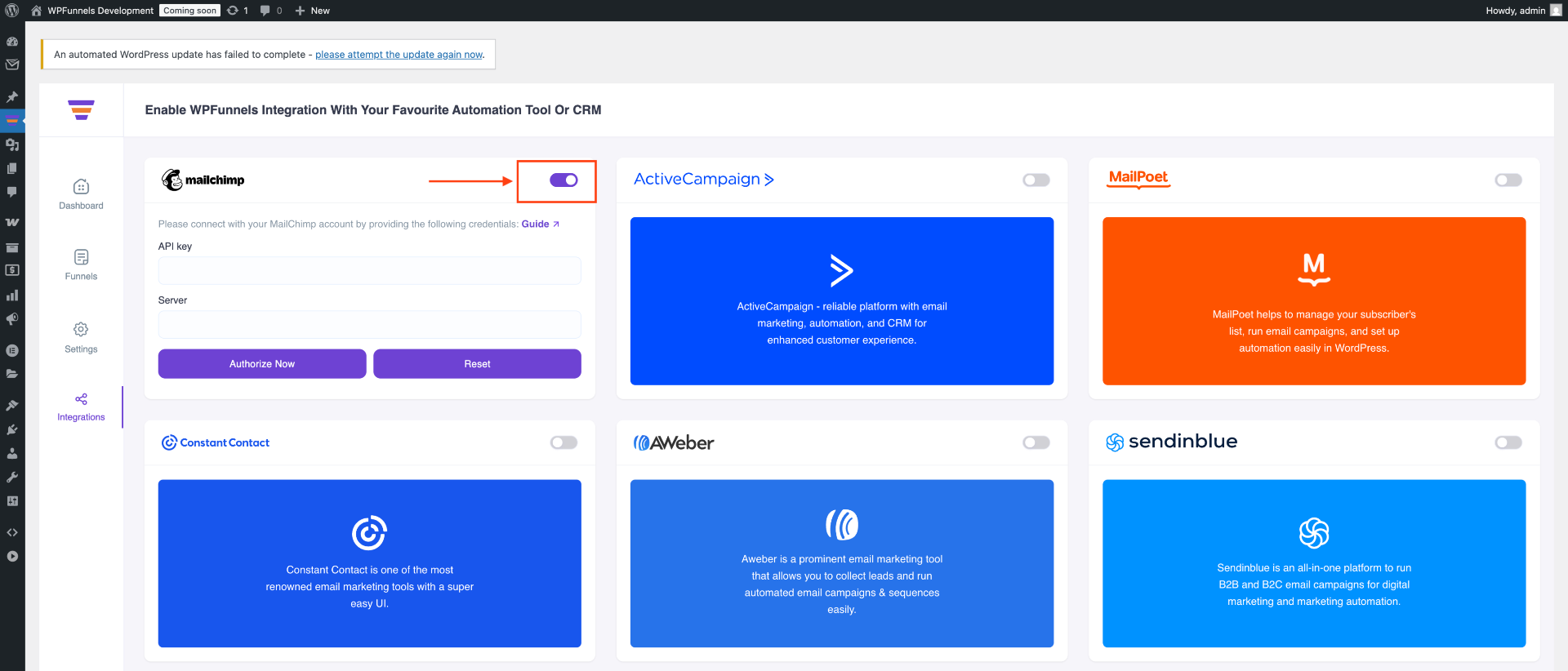Screen dimensions: 1568x671
Task: Click the WPFunnels funnel logo
Action: pos(81,110)
